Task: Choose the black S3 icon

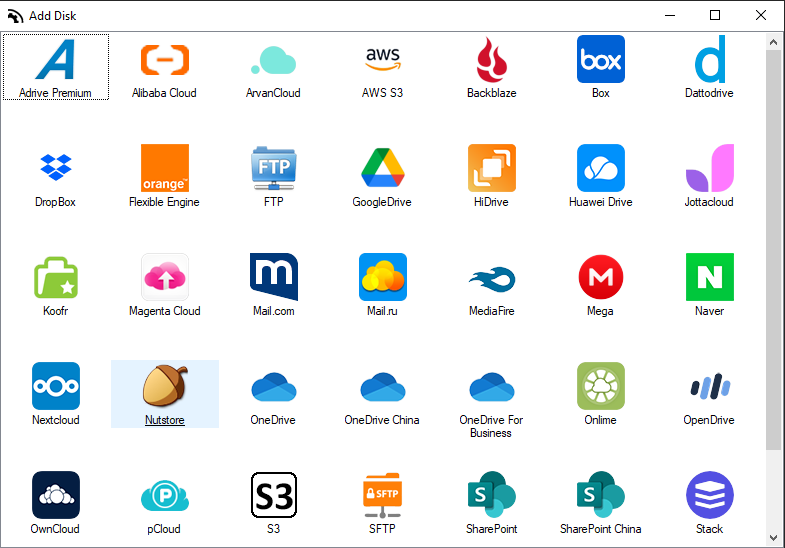Action: click(274, 495)
